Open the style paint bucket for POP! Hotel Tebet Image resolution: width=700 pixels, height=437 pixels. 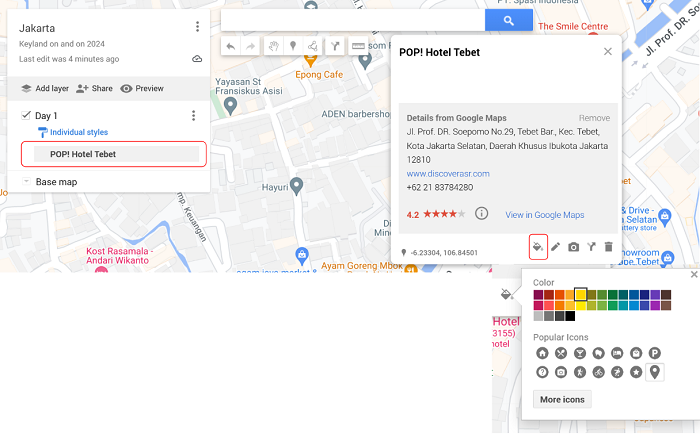(538, 246)
